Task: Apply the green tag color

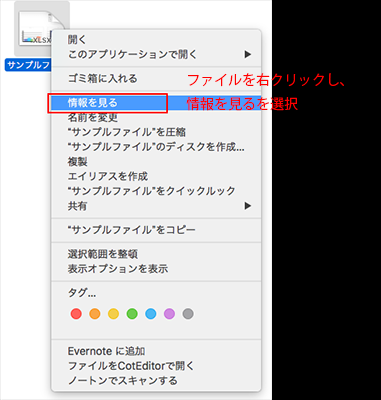Action: [x=132, y=314]
